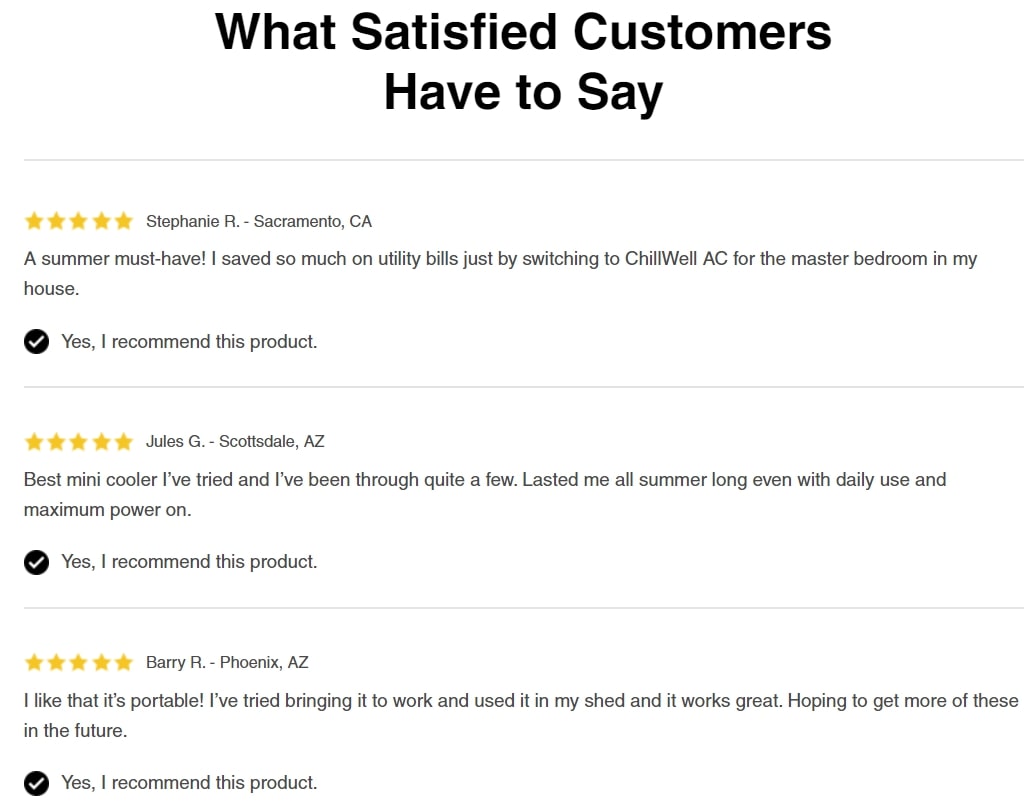Image resolution: width=1035 pixels, height=807 pixels.
Task: Click the checkmark under Jules G.'s review
Action: click(x=36, y=562)
